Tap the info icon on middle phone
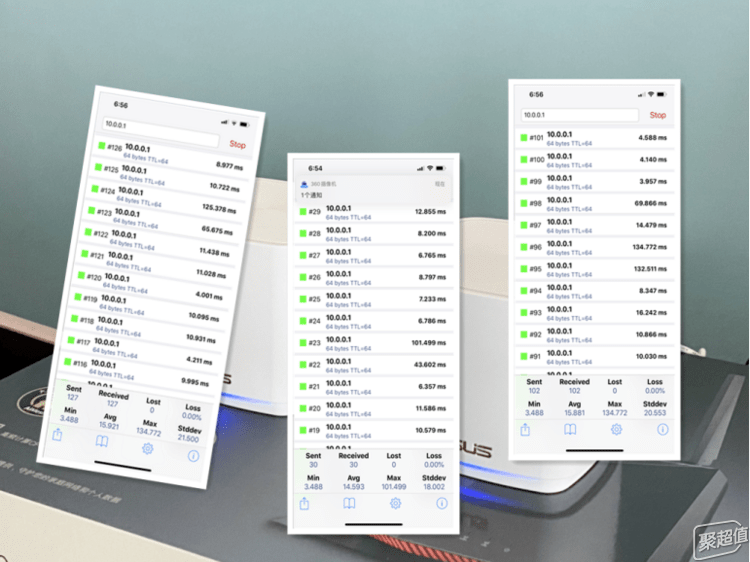Screen dimensions: 750x562 tap(442, 503)
